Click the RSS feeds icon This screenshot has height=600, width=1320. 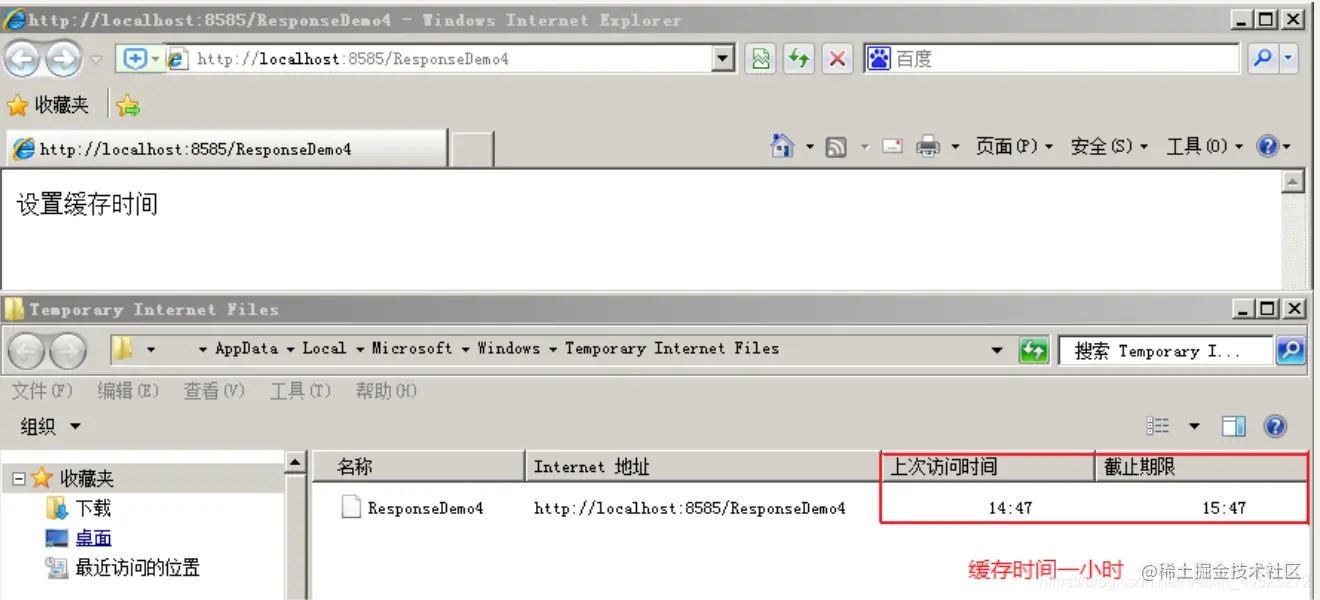[836, 147]
